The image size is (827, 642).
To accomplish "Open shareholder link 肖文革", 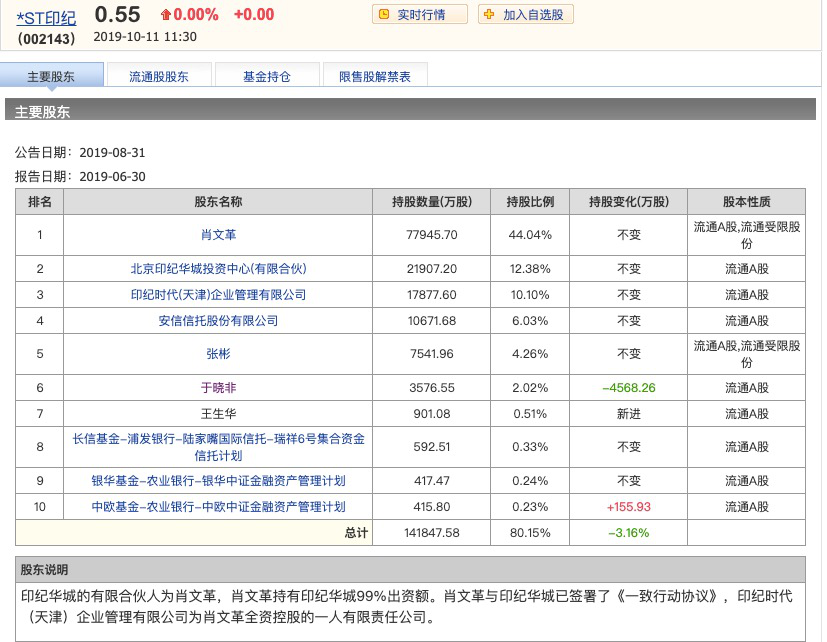I will (x=218, y=235).
